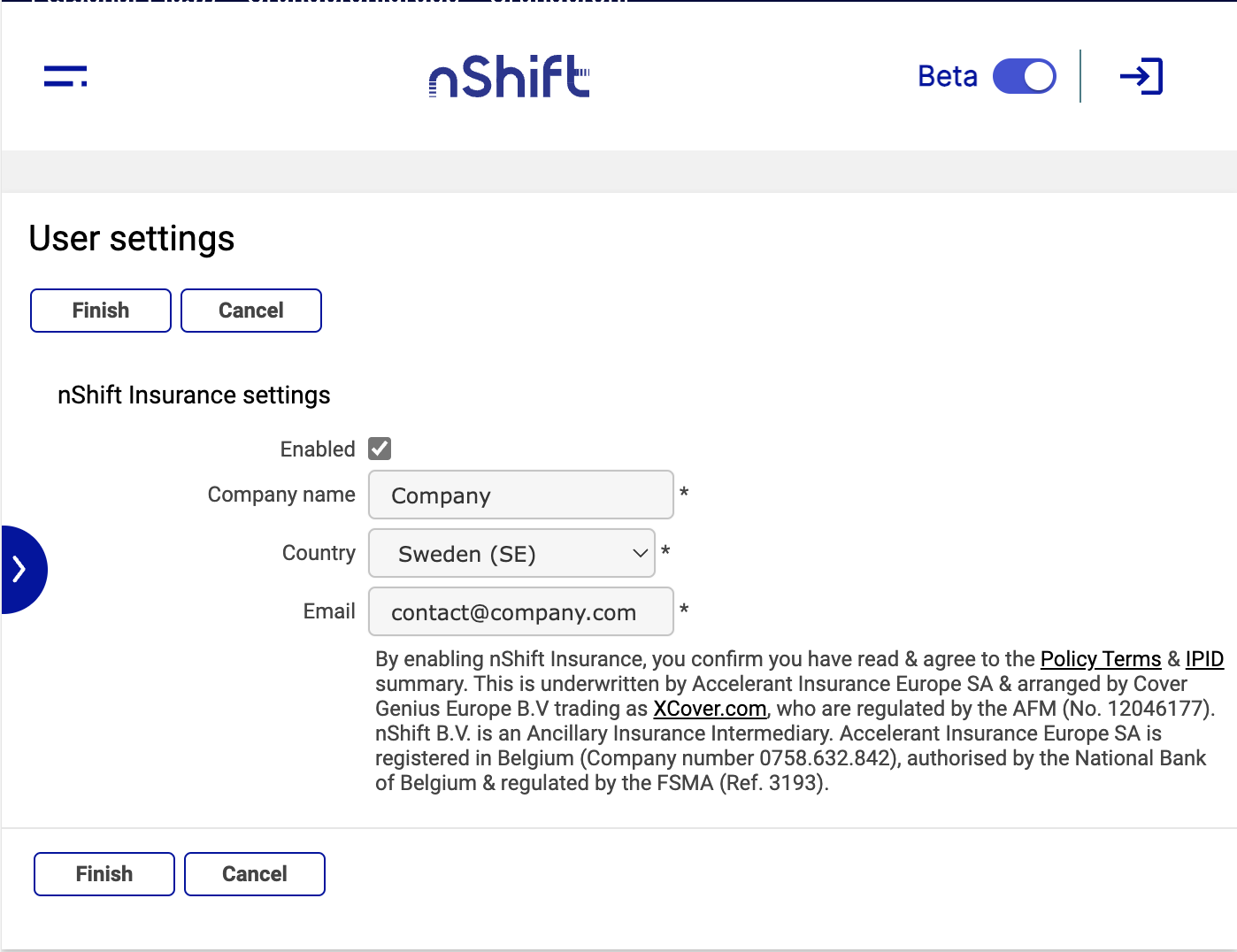This screenshot has width=1237, height=952.
Task: Open the hamburger menu icon
Action: (65, 76)
